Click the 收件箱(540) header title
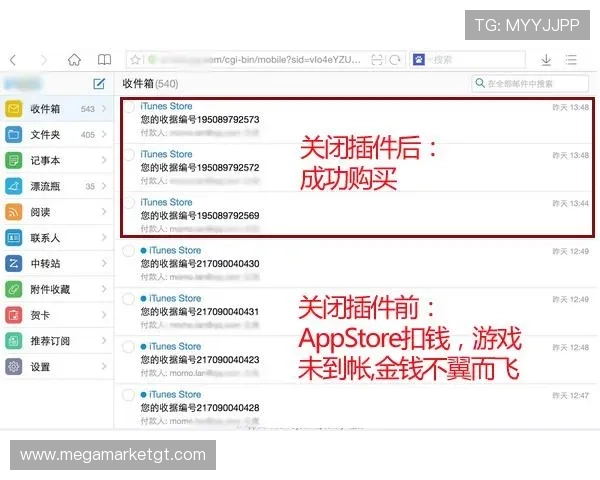Screen dimensions: 600x480 (150, 83)
